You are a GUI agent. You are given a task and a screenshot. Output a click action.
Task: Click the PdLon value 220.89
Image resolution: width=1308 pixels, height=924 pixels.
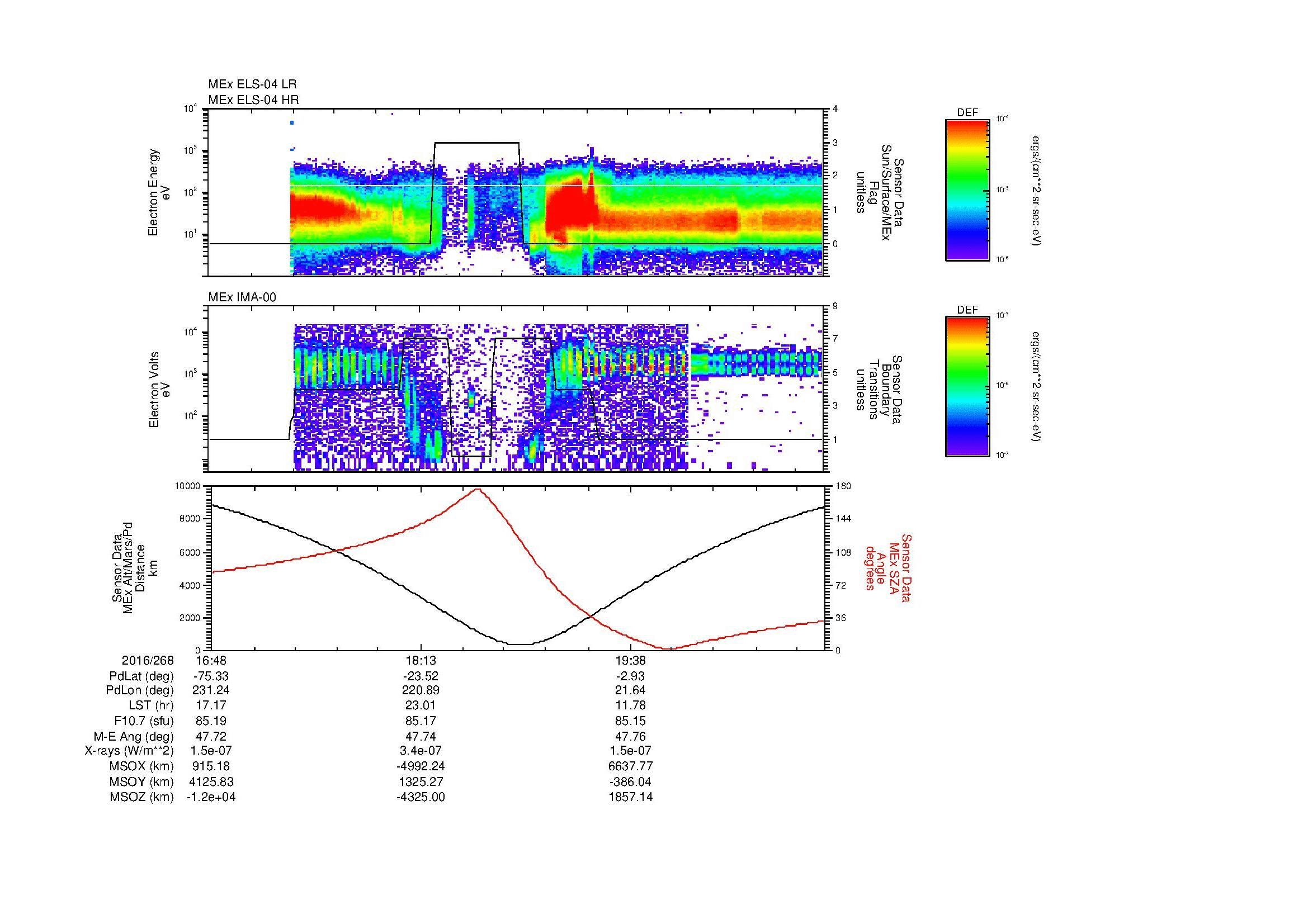click(x=421, y=690)
